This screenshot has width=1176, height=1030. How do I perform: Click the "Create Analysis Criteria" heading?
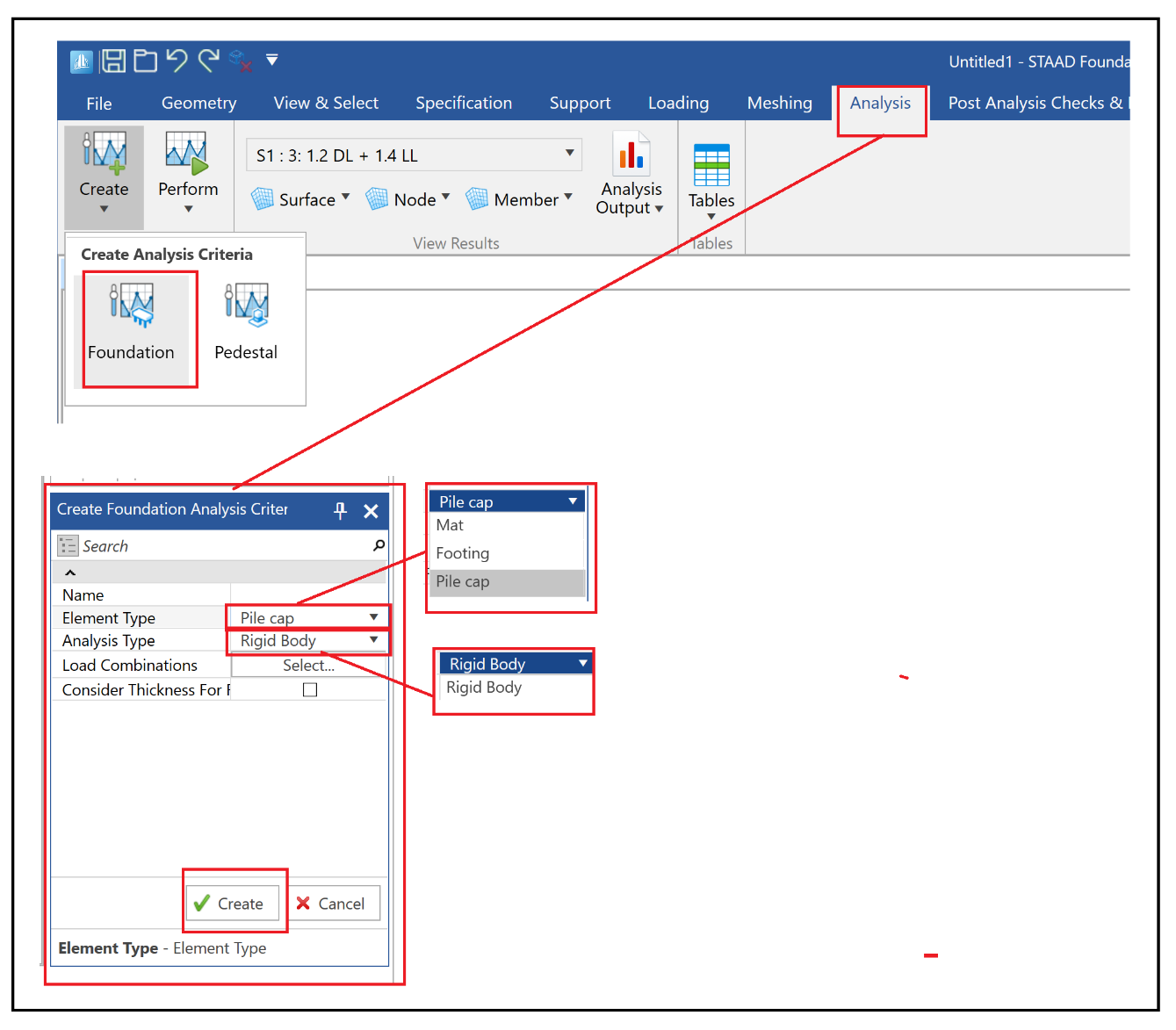pos(167,255)
